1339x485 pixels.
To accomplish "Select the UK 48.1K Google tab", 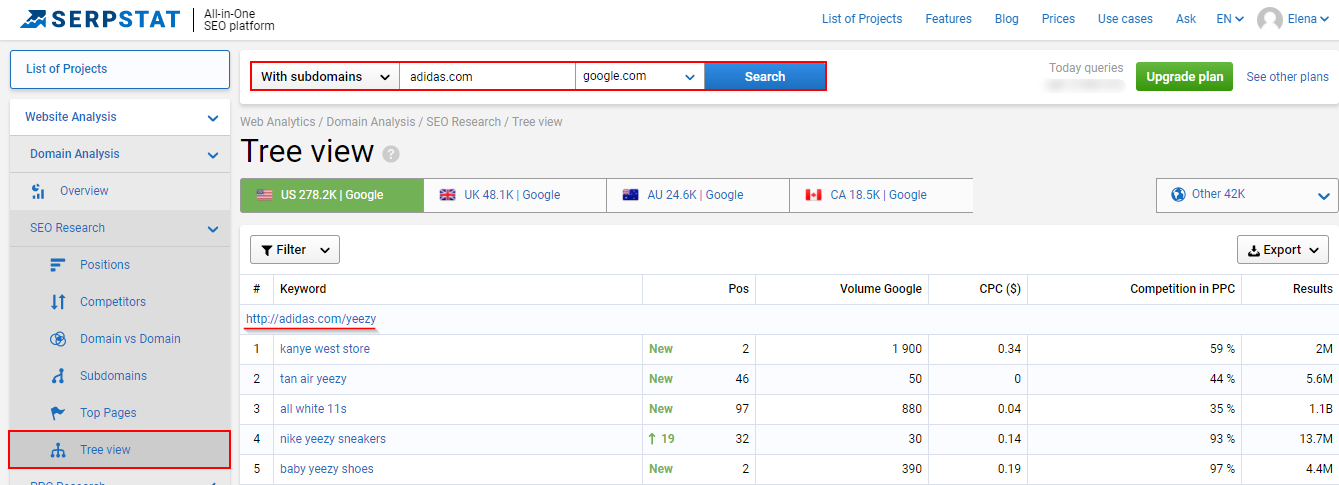I will [515, 195].
